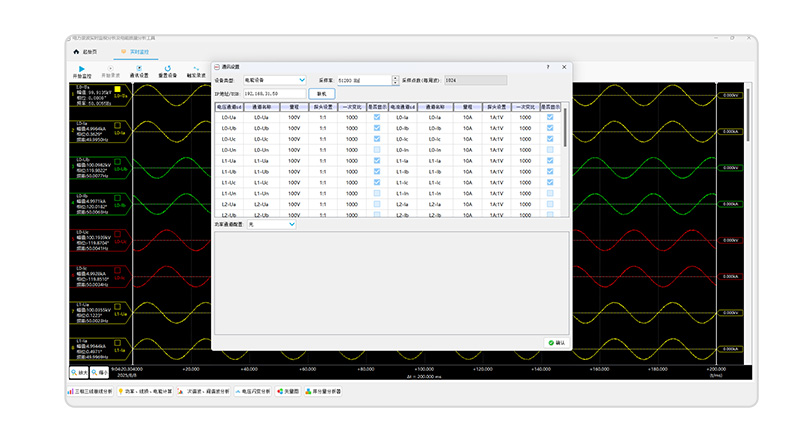Image resolution: width=810 pixels, height=440 pixels.
Task: Click the 放大 zoom-in magnifier button
Action: coord(78,371)
